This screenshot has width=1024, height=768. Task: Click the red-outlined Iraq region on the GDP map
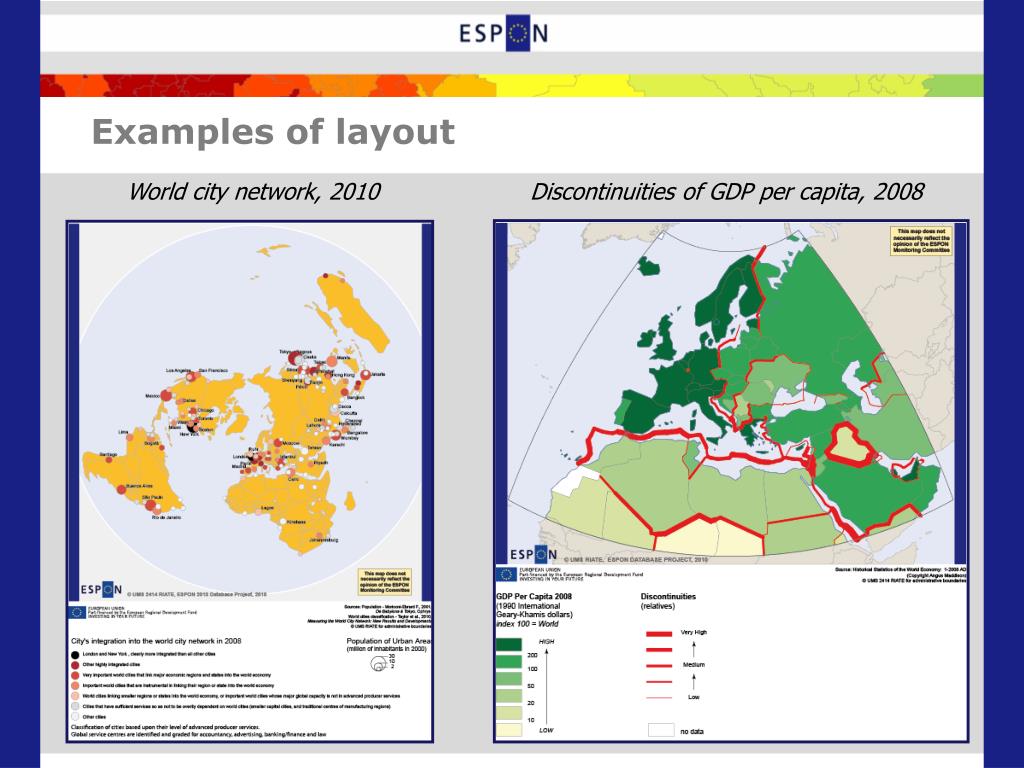[849, 444]
